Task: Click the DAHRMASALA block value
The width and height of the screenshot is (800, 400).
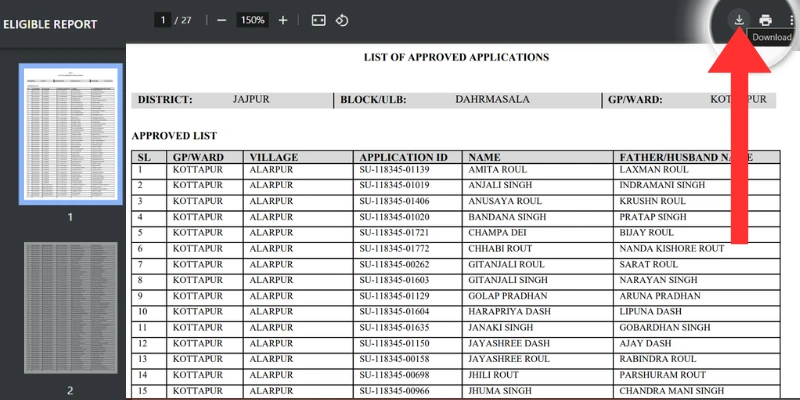Action: [492, 99]
